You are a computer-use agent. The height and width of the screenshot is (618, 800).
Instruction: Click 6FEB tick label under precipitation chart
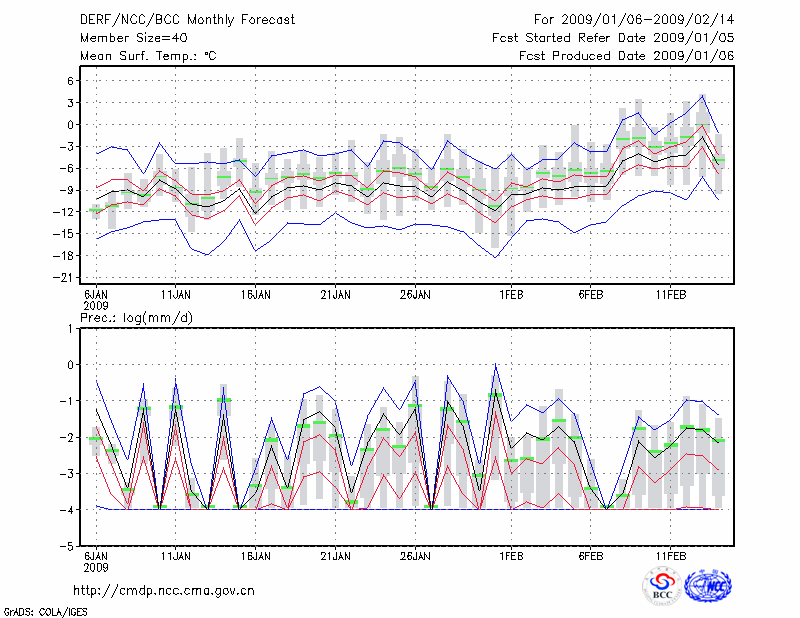(590, 555)
